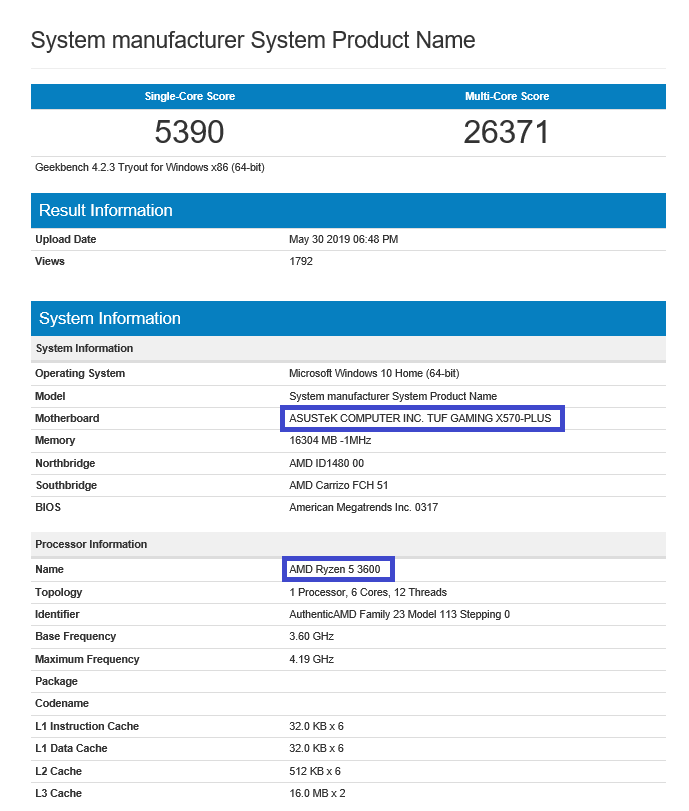Select the upload date May 30 2019 value
The image size is (689, 811).
pos(343,240)
